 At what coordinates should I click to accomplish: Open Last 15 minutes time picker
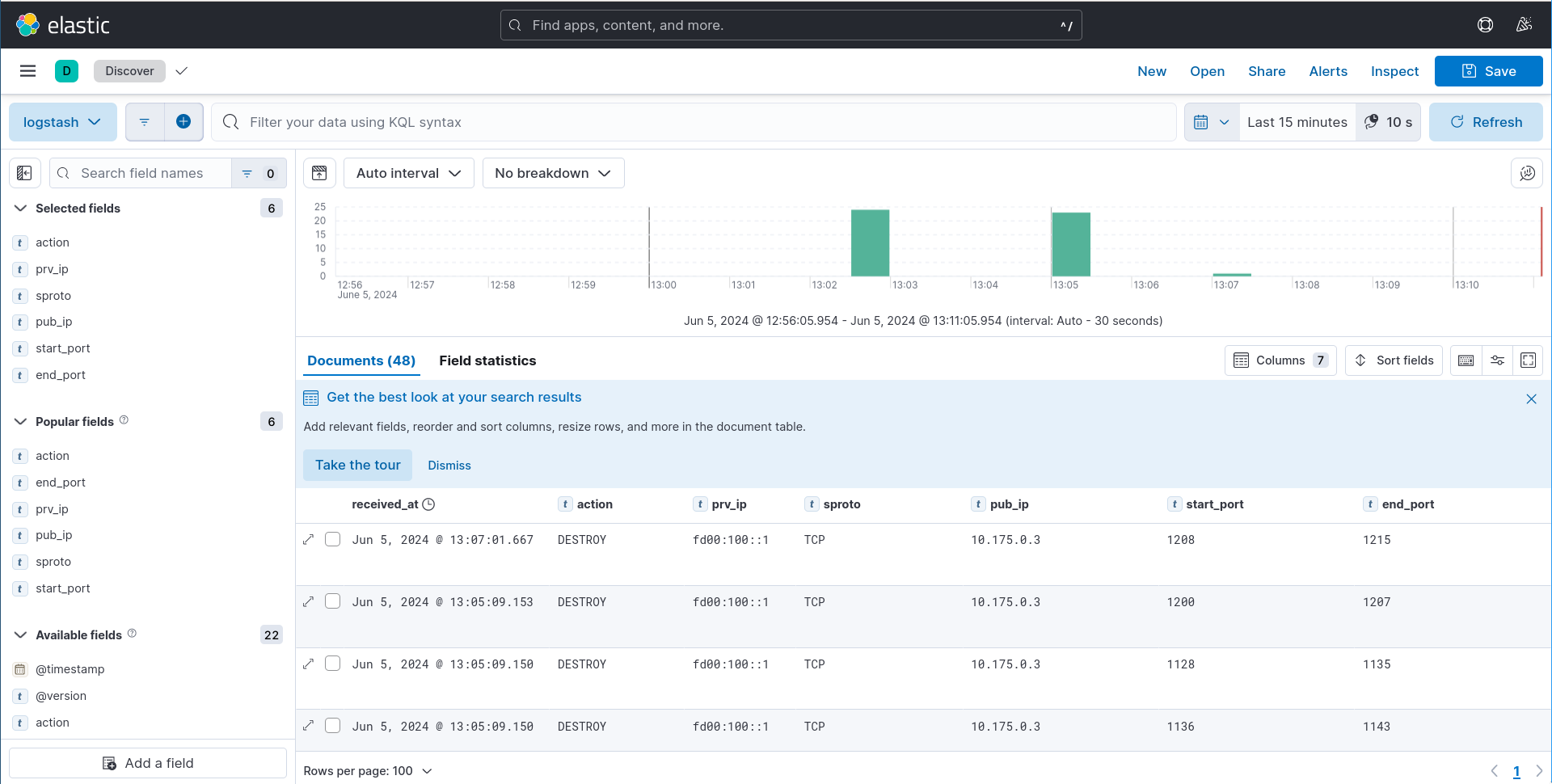pyautogui.click(x=1297, y=122)
